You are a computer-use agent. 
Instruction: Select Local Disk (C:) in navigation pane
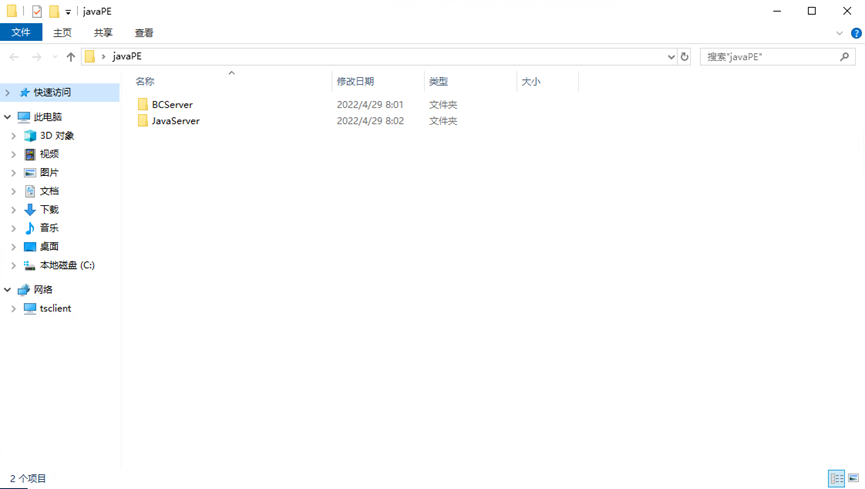[67, 265]
